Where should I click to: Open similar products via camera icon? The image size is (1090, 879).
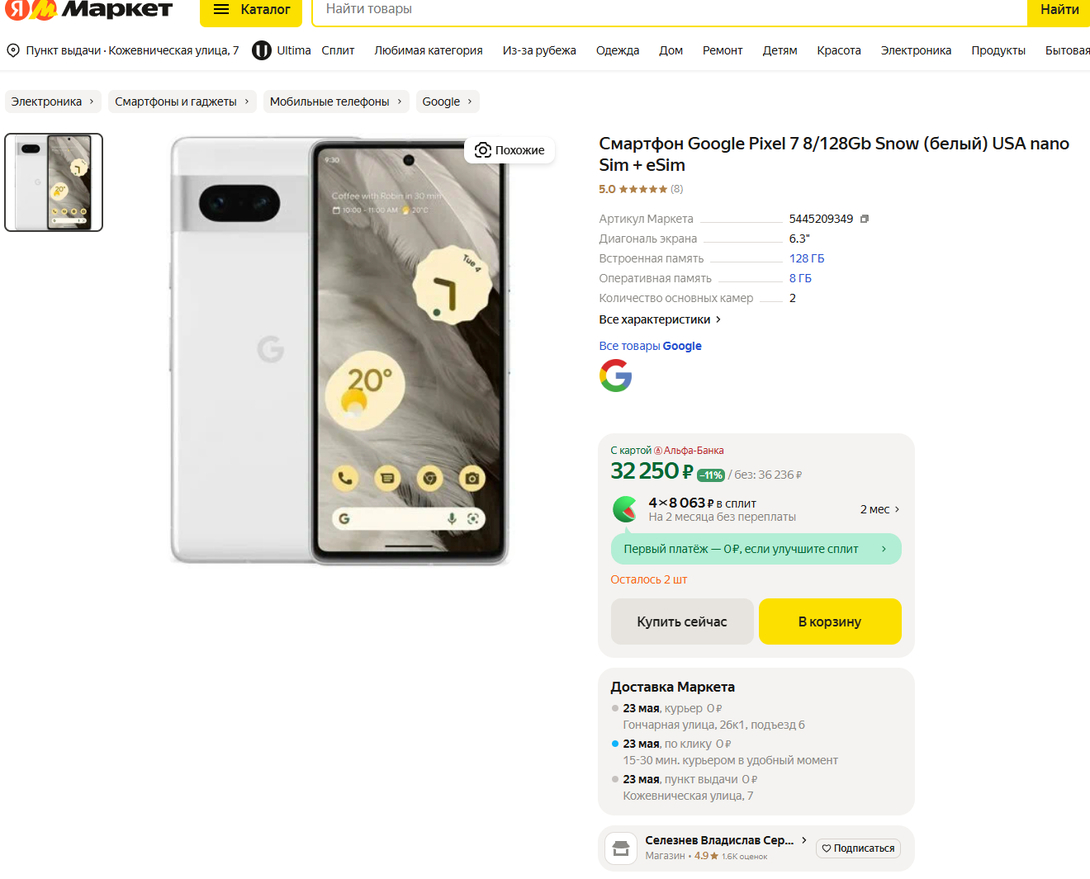483,150
